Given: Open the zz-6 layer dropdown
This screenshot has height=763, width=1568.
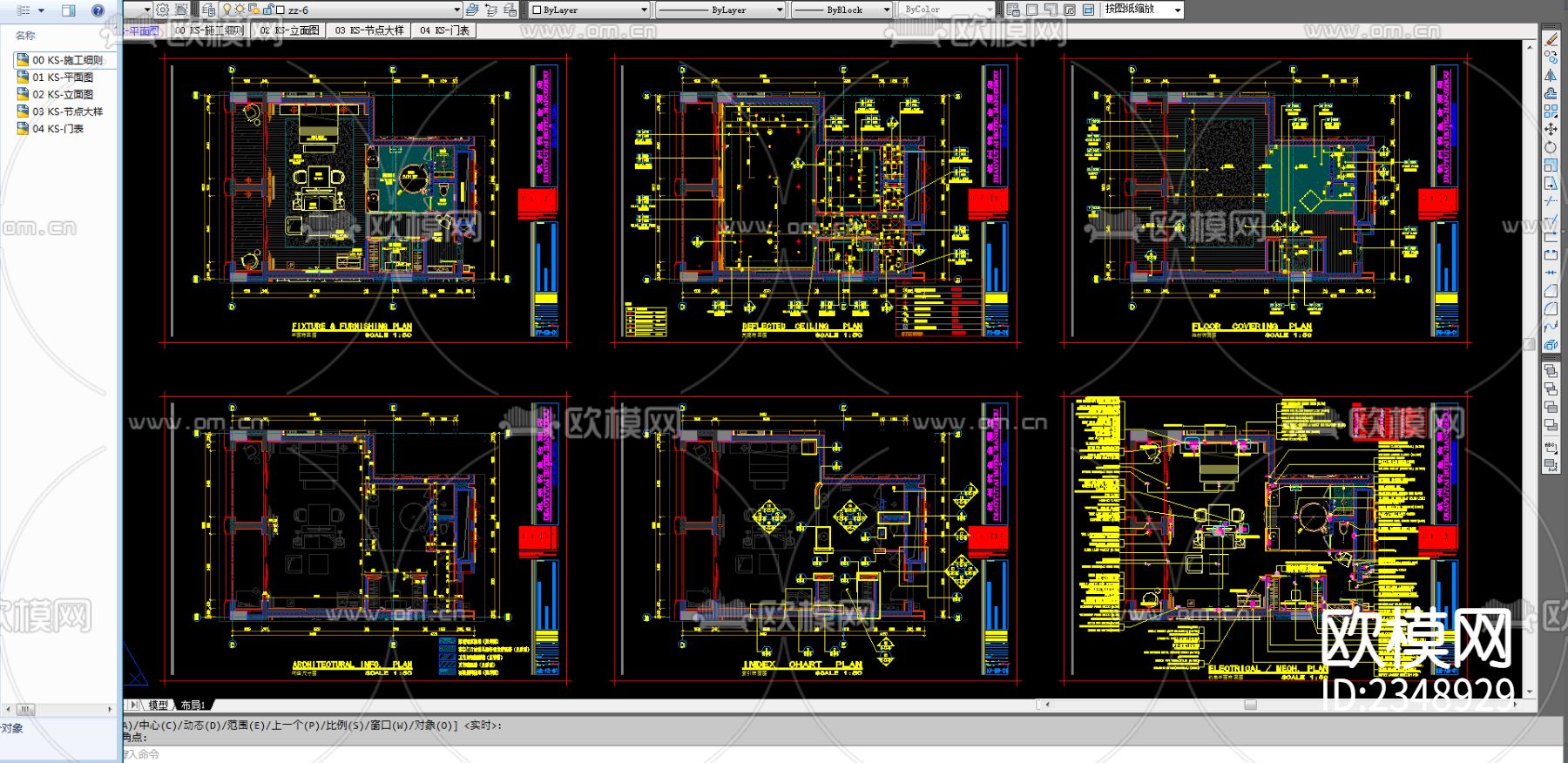Looking at the screenshot, I should tap(341, 10).
